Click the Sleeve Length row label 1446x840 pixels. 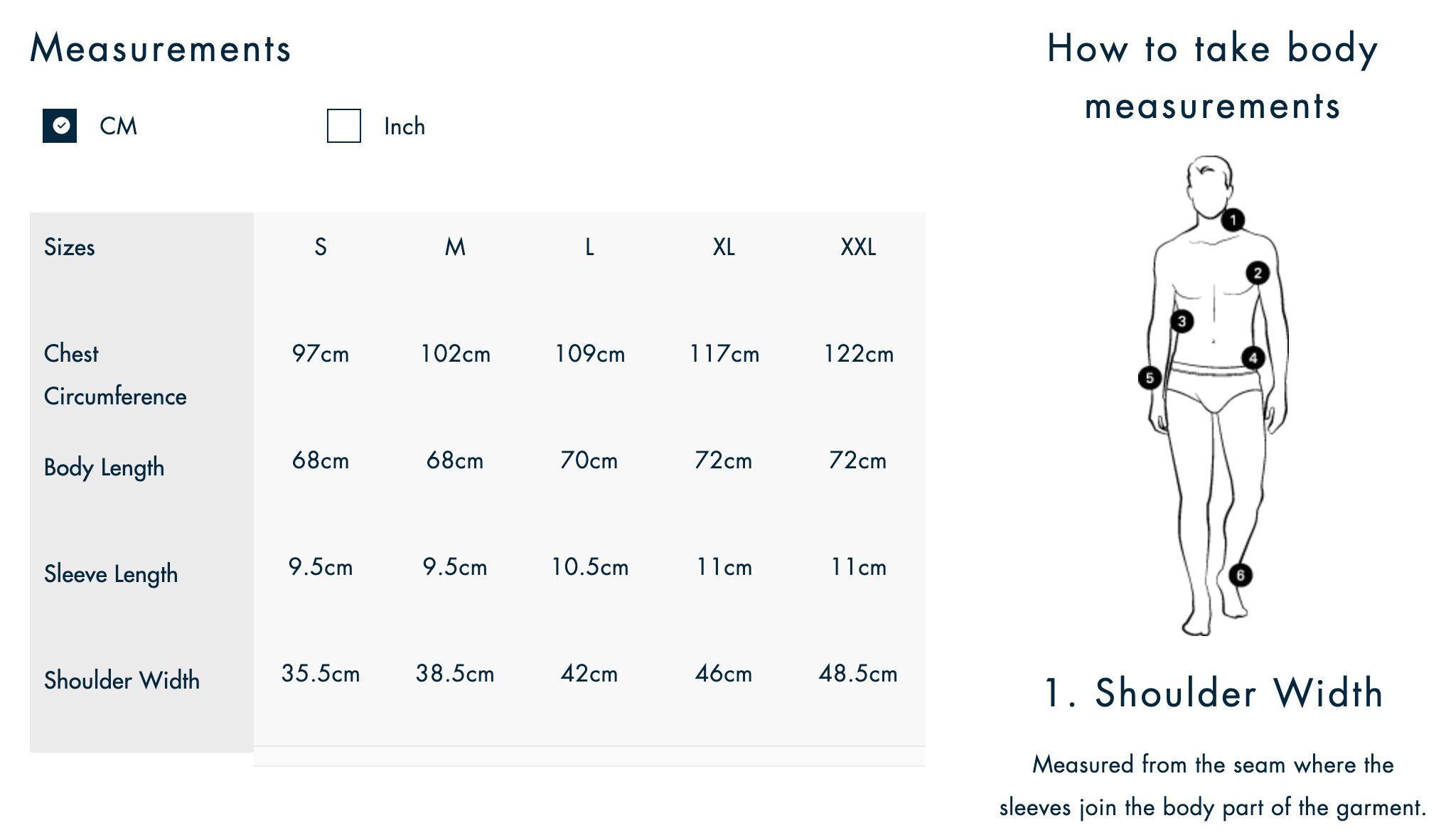coord(111,574)
